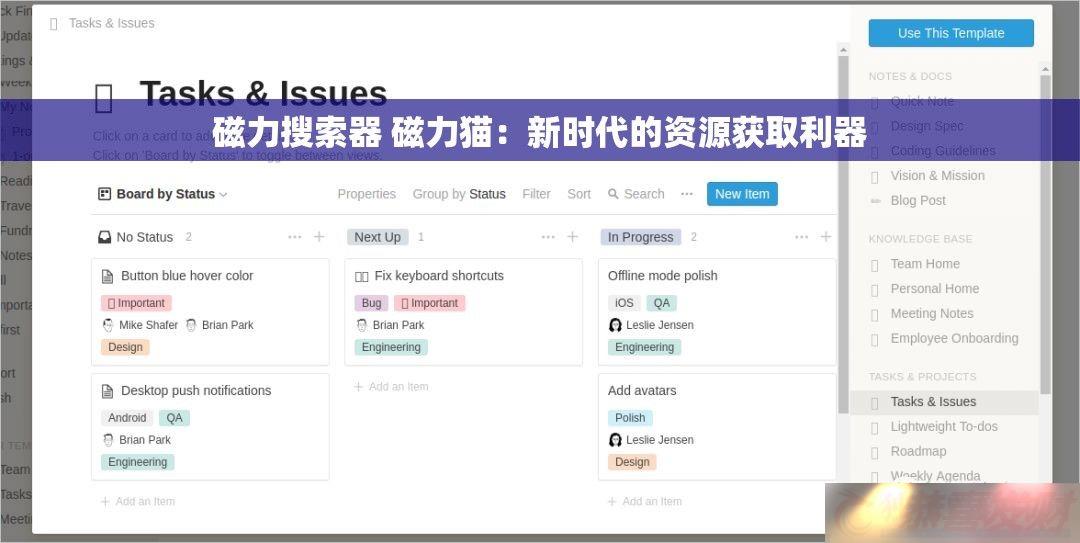This screenshot has width=1080, height=543.
Task: Click Add an Item under No Status column
Action: coord(138,502)
